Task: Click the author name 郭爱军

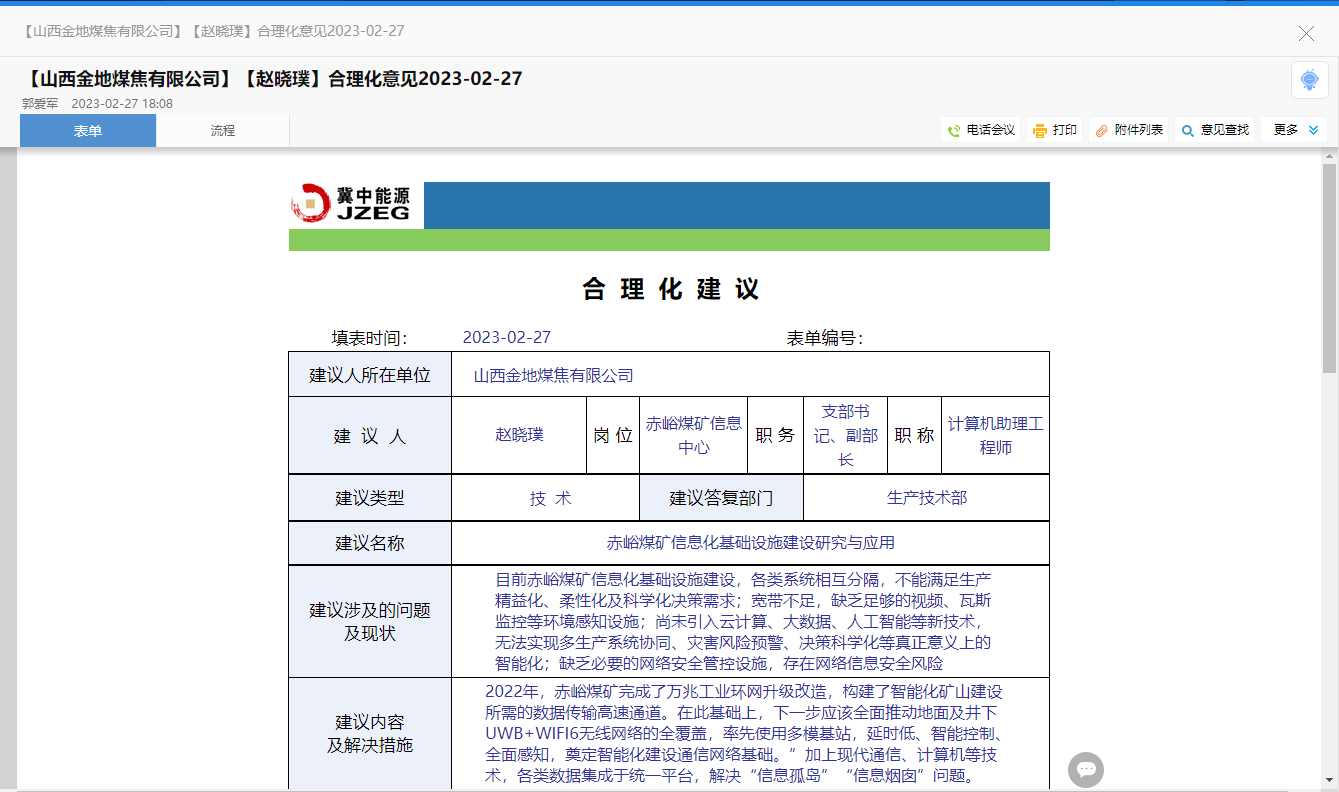Action: click(x=40, y=103)
